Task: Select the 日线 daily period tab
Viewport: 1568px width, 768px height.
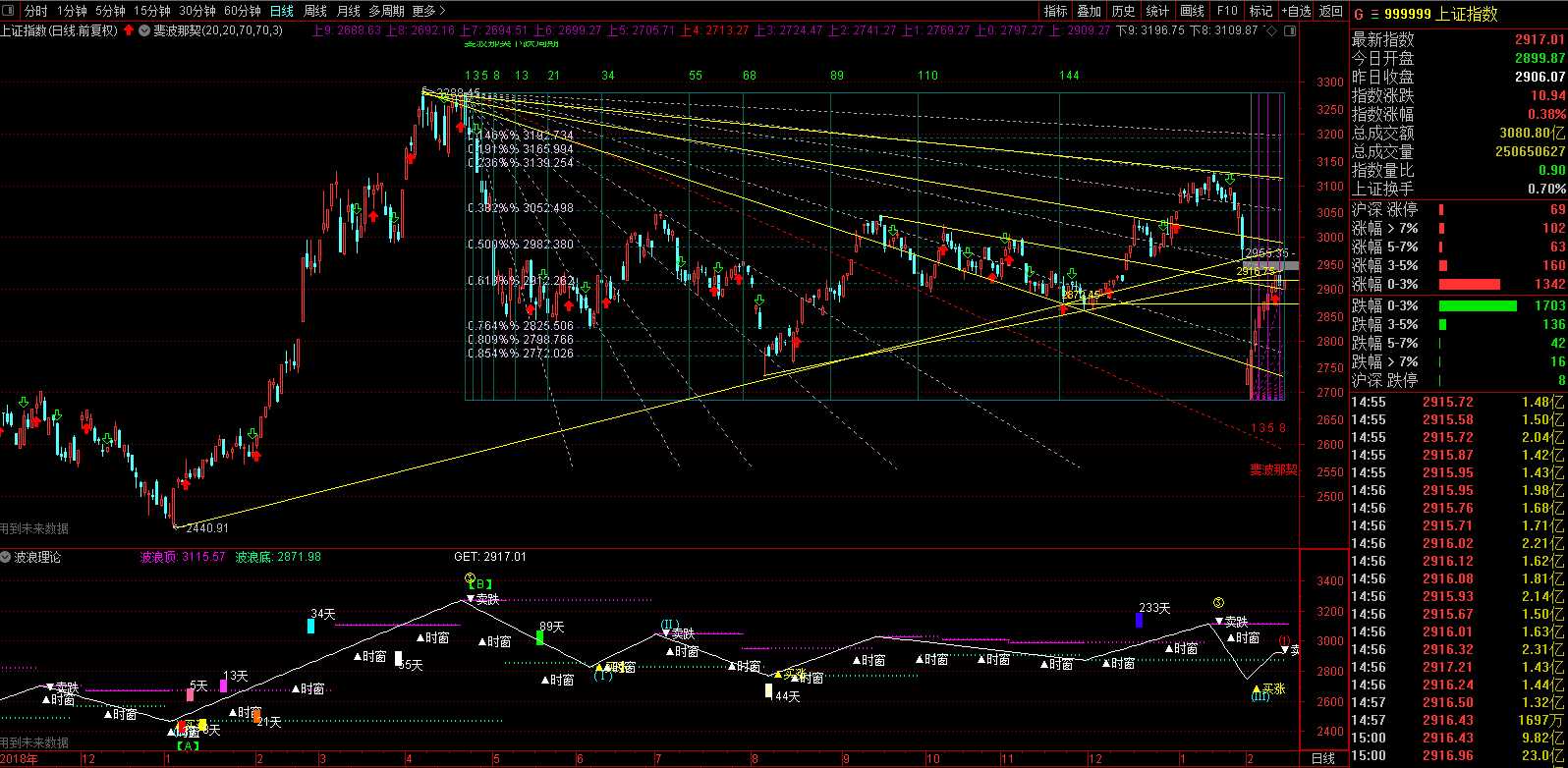Action: [282, 11]
